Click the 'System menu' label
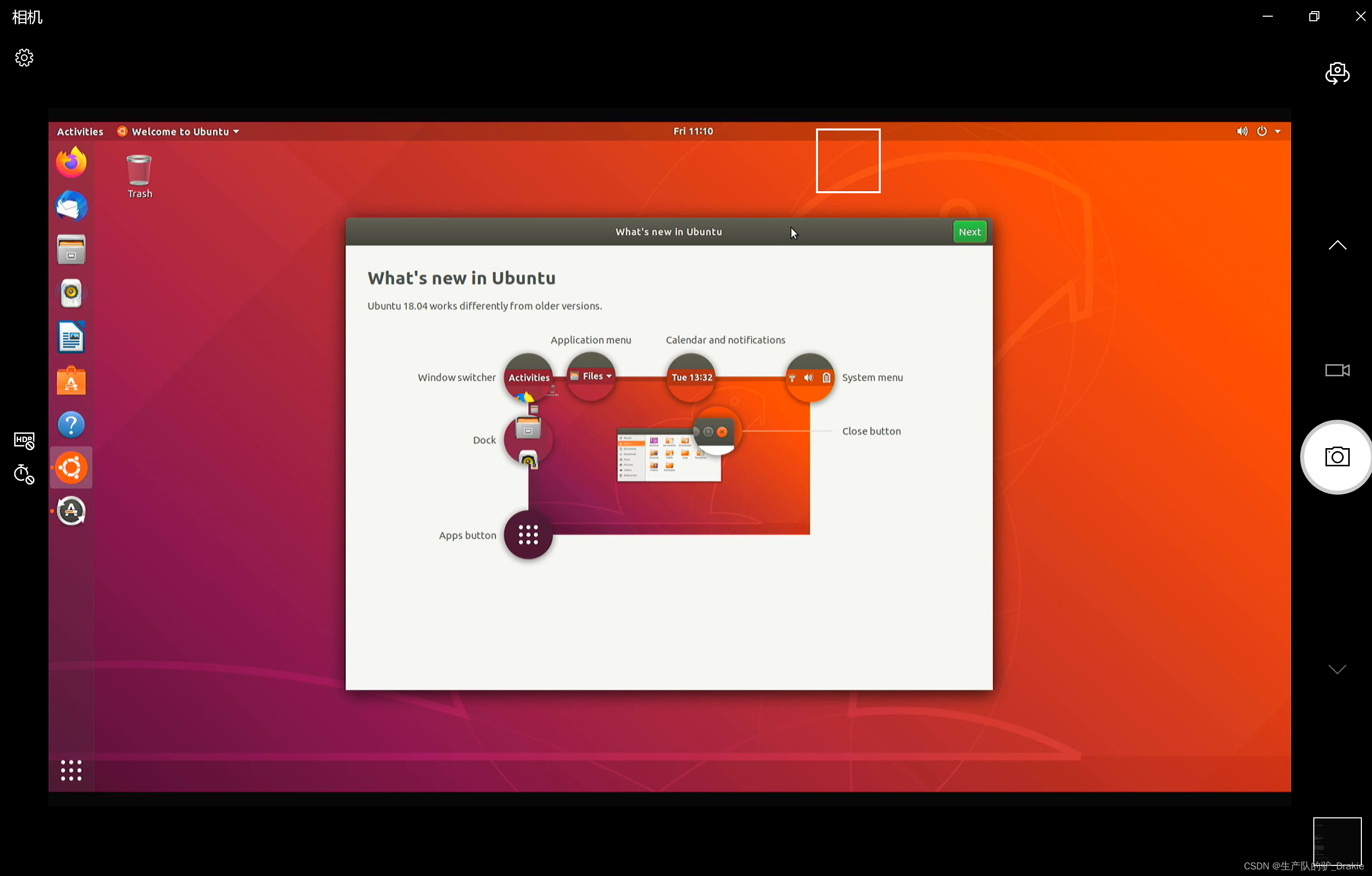 click(x=872, y=377)
